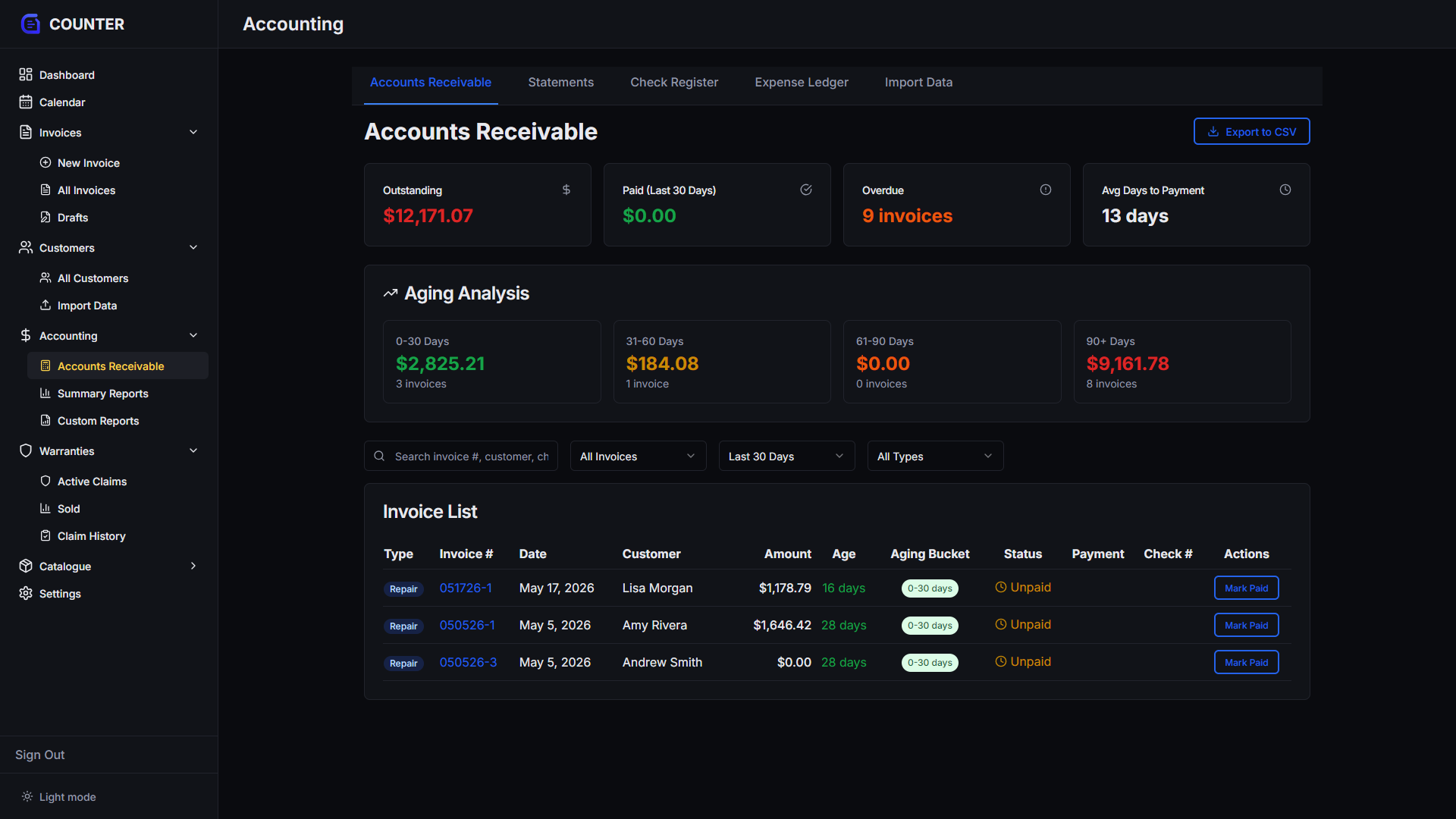Open the Last 30 Days dropdown

[x=786, y=456]
